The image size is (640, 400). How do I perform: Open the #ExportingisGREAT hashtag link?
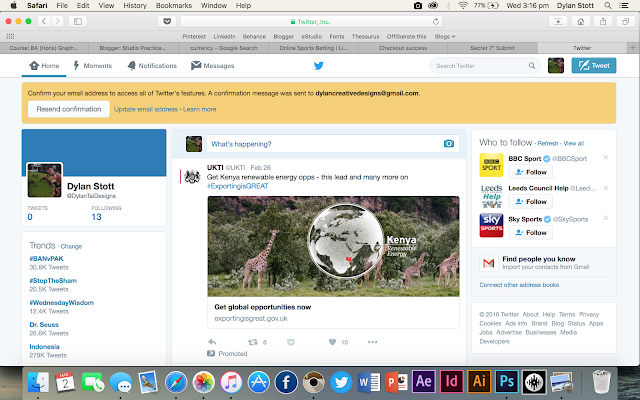pos(238,186)
